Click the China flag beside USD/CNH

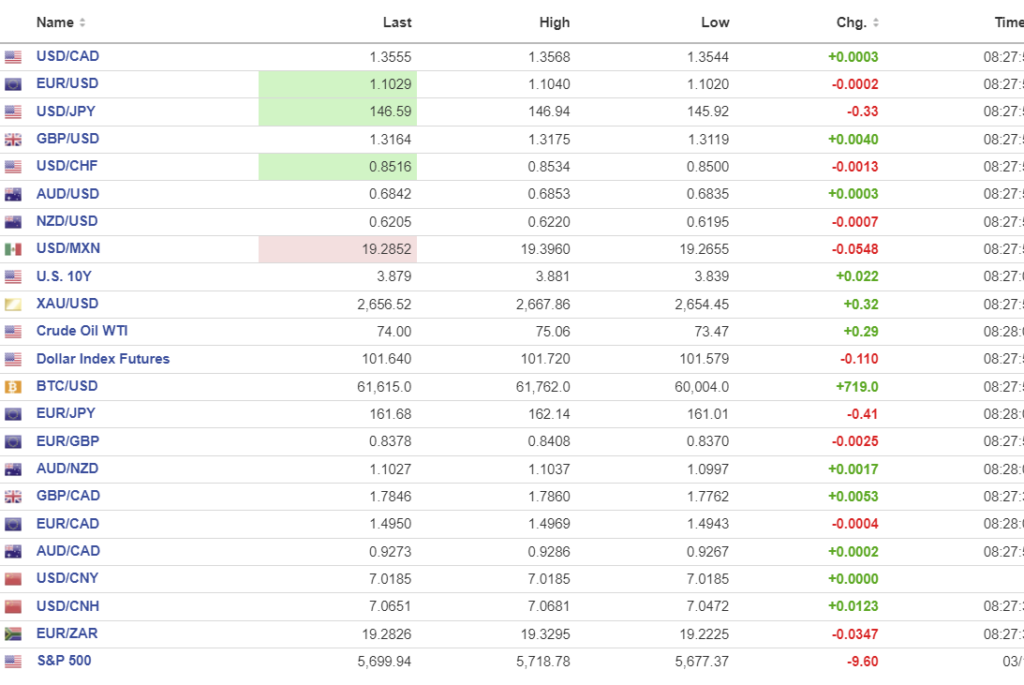coord(13,607)
